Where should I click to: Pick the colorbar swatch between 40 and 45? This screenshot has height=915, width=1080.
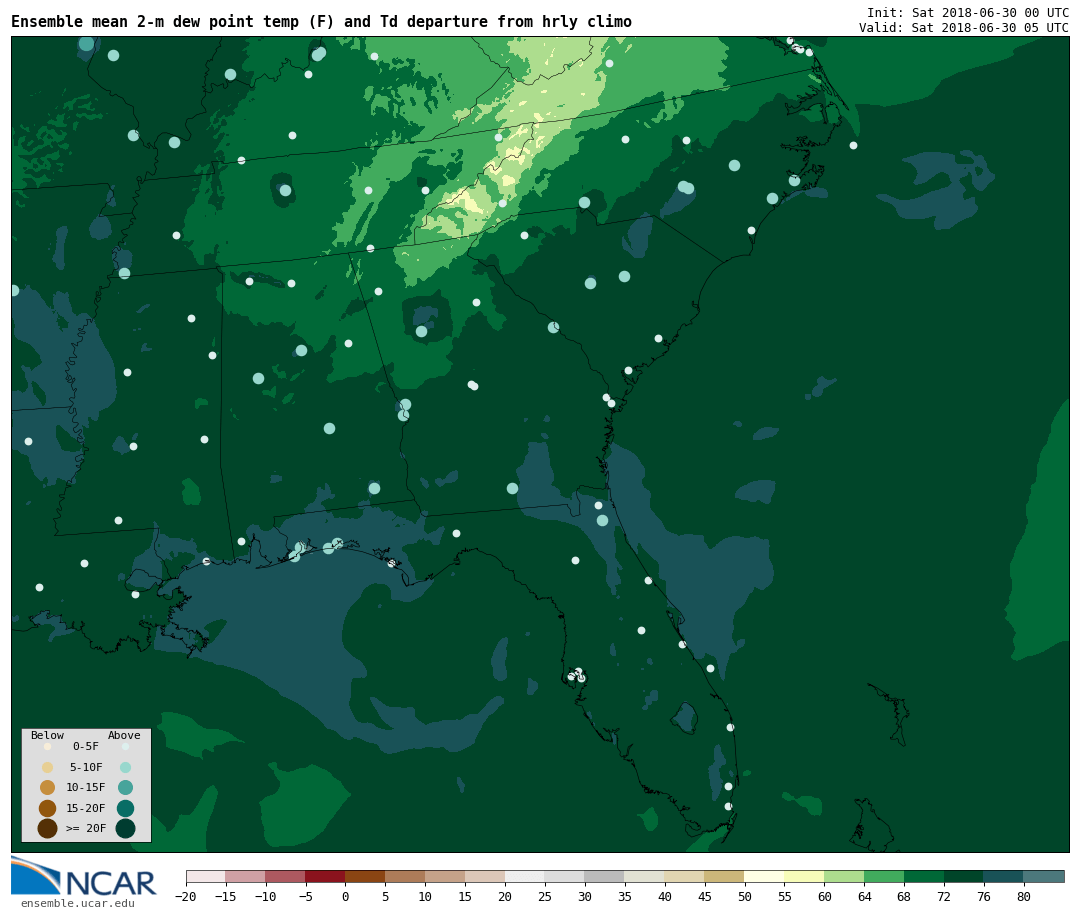tap(685, 876)
